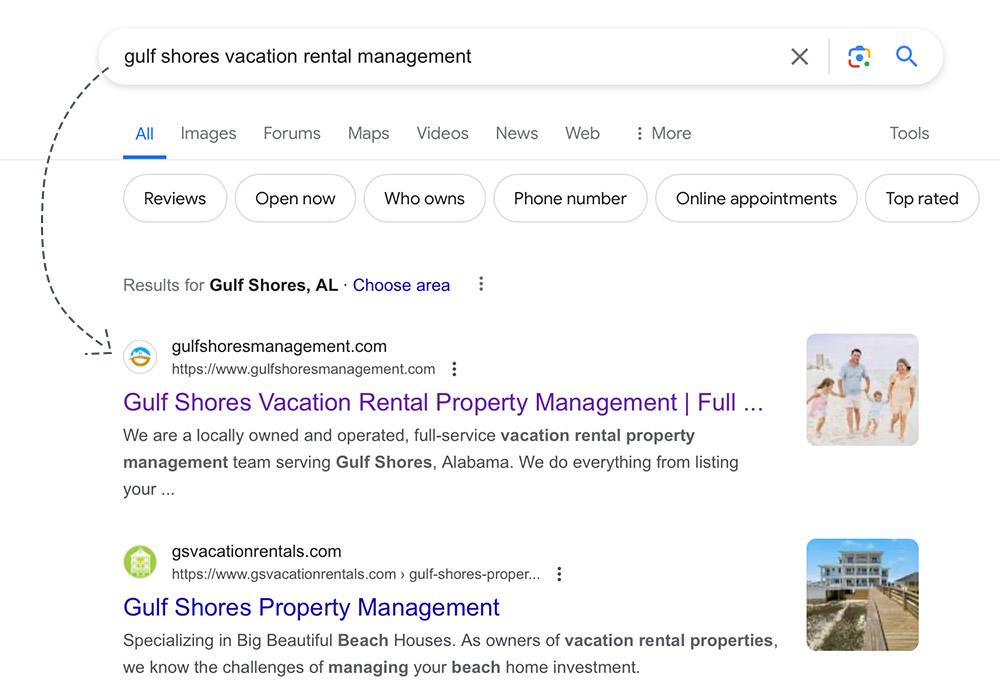Click the magnifying glass search icon
This screenshot has width=1000, height=700.
906,57
